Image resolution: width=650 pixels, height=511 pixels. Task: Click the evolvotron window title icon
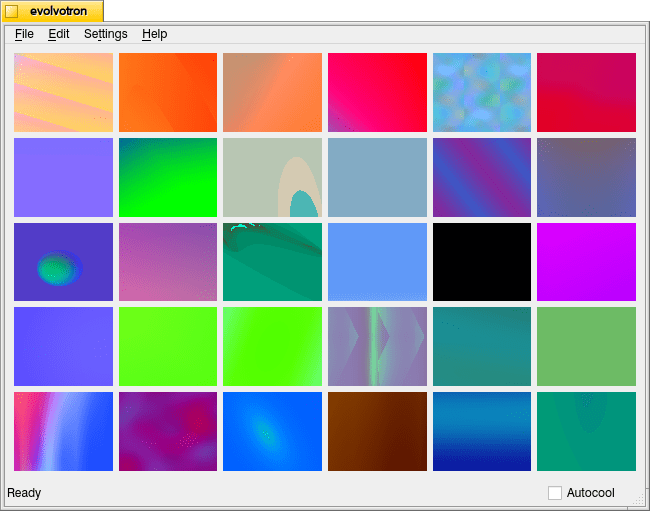12,11
